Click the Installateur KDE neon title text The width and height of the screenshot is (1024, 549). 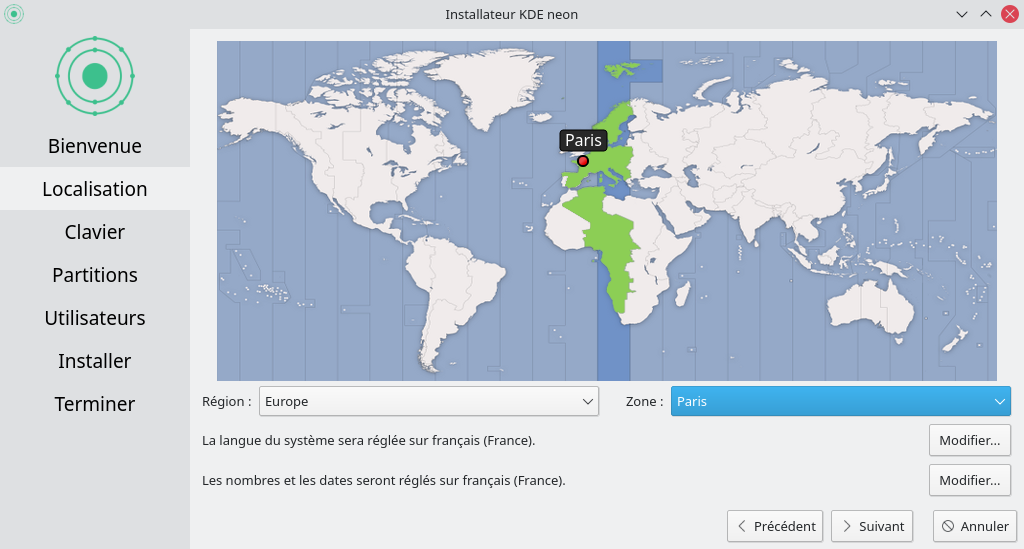point(511,14)
